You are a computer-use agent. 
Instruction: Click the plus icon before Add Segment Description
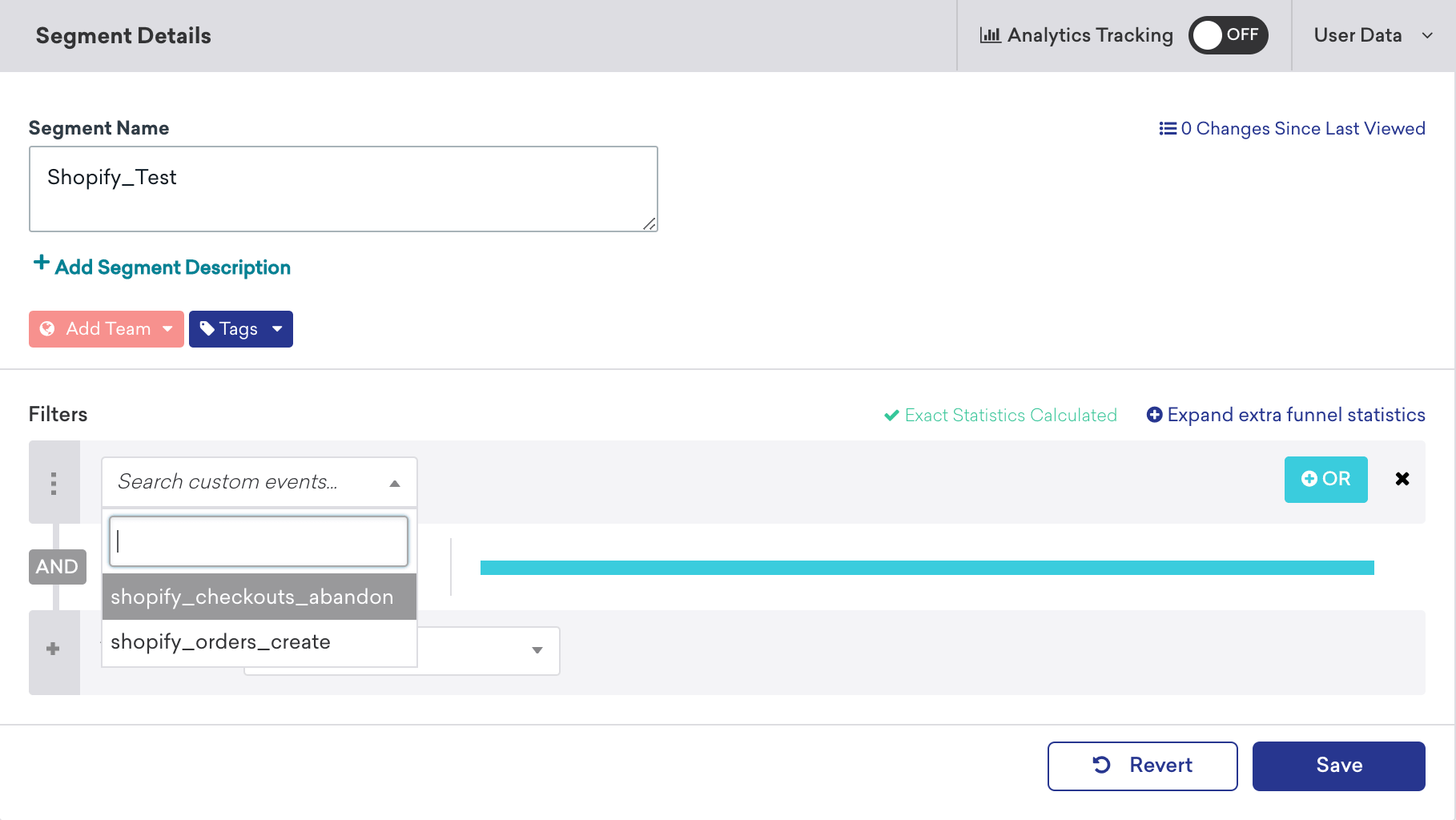click(42, 263)
